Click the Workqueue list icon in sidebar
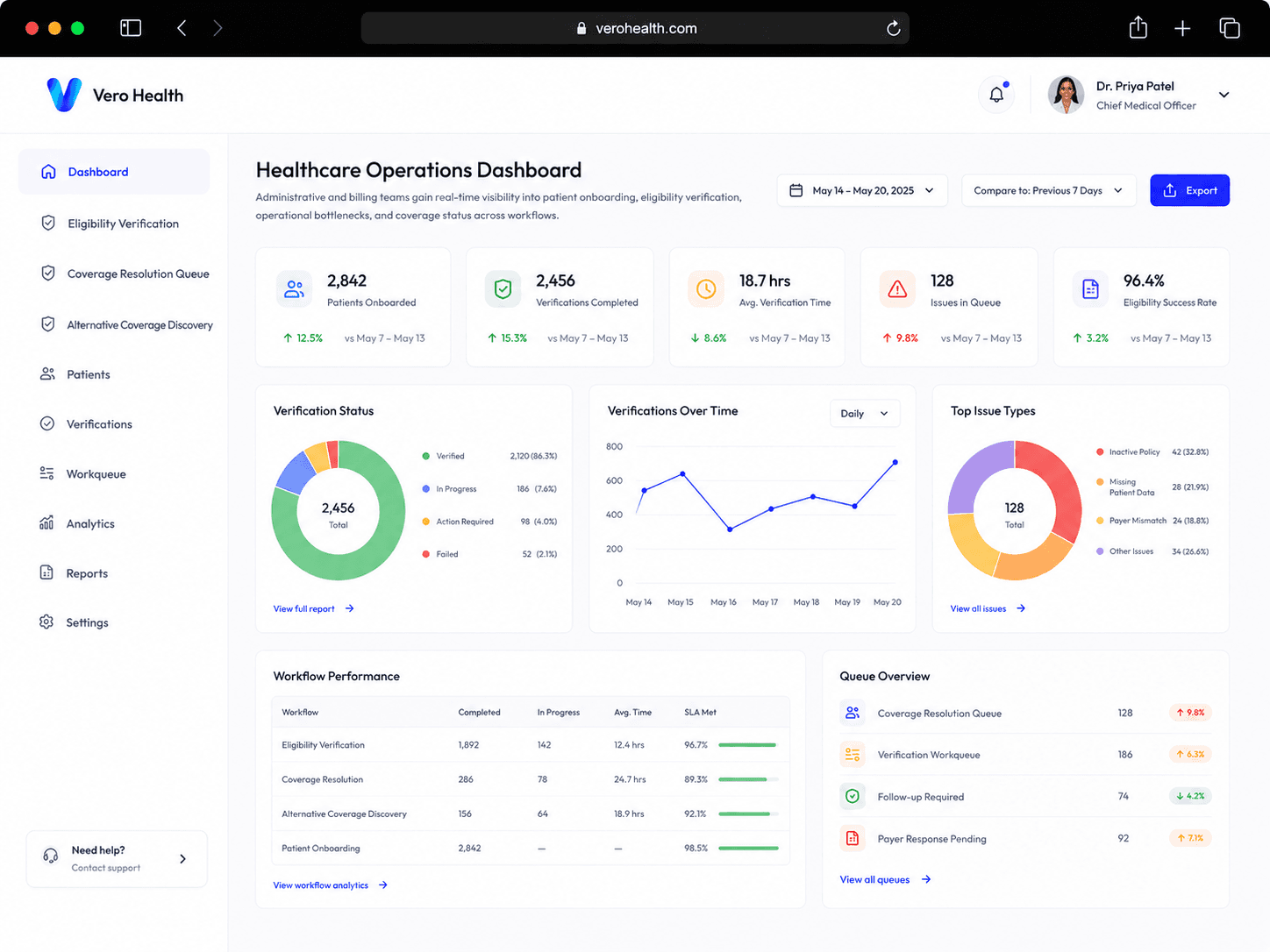This screenshot has width=1270, height=952. [x=46, y=473]
